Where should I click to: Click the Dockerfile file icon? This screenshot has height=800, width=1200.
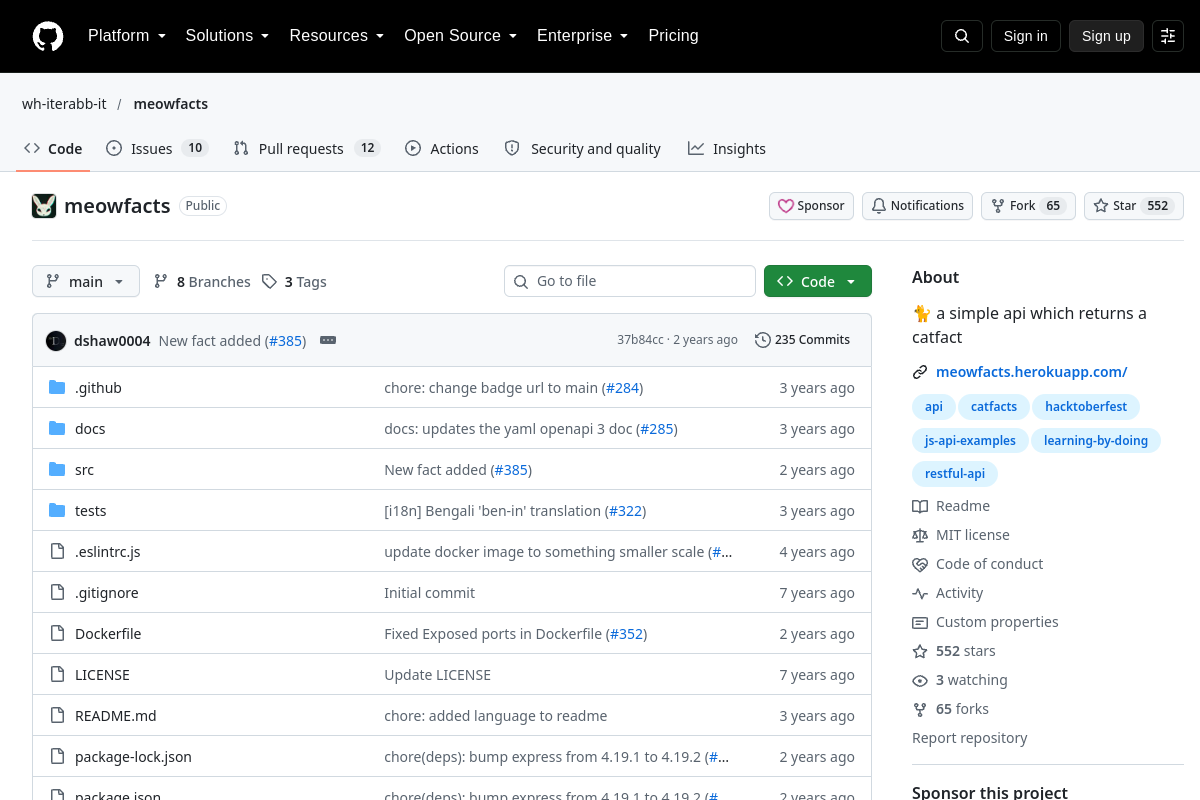57,634
